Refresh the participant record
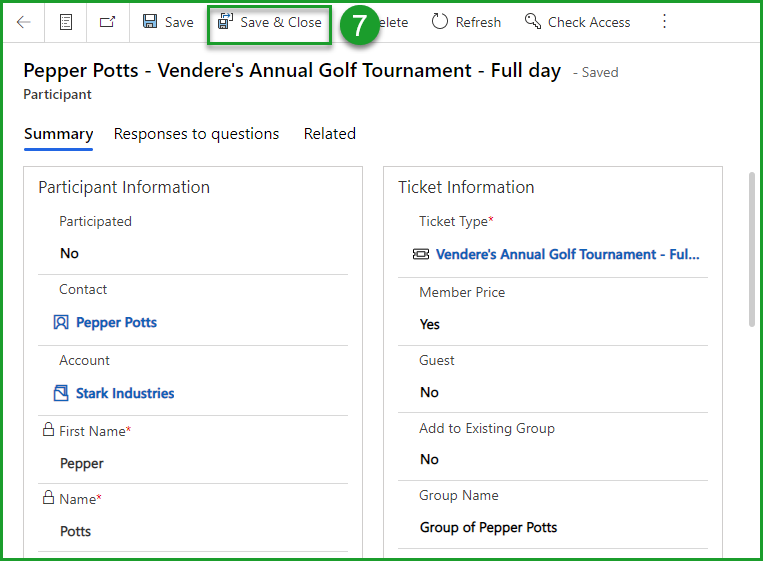Screen dimensions: 763x561 pyautogui.click(x=466, y=22)
